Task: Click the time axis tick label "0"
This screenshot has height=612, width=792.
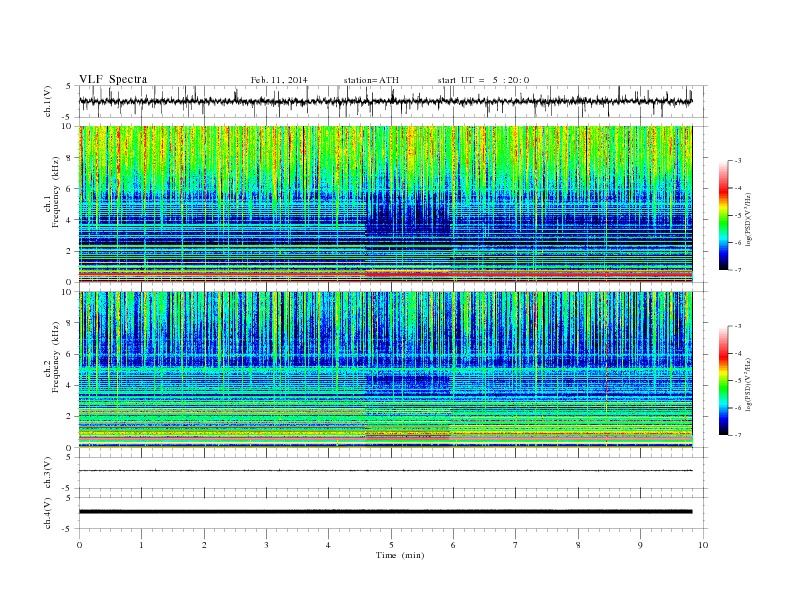Action: click(79, 545)
